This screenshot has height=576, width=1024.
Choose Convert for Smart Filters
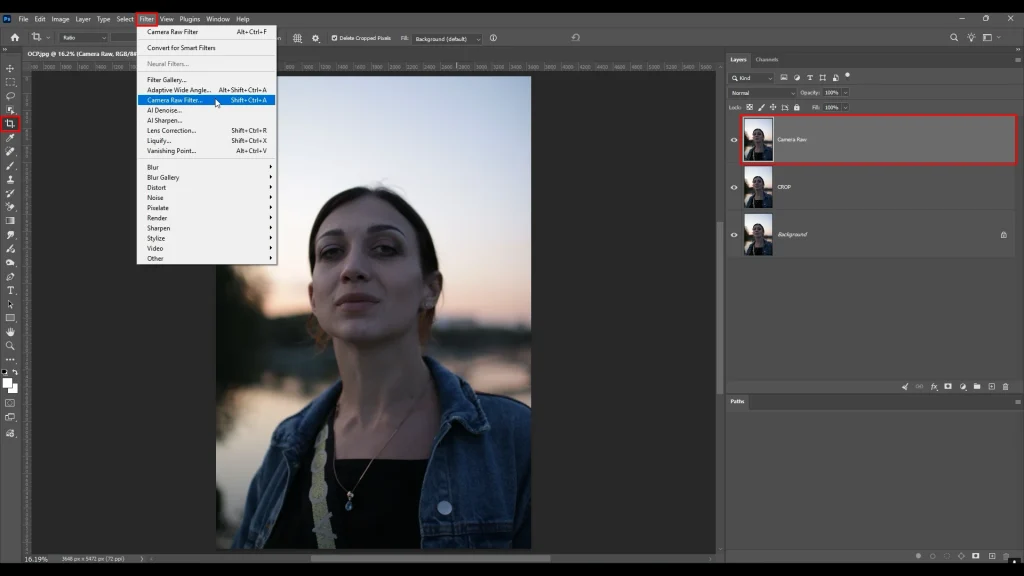click(x=206, y=48)
